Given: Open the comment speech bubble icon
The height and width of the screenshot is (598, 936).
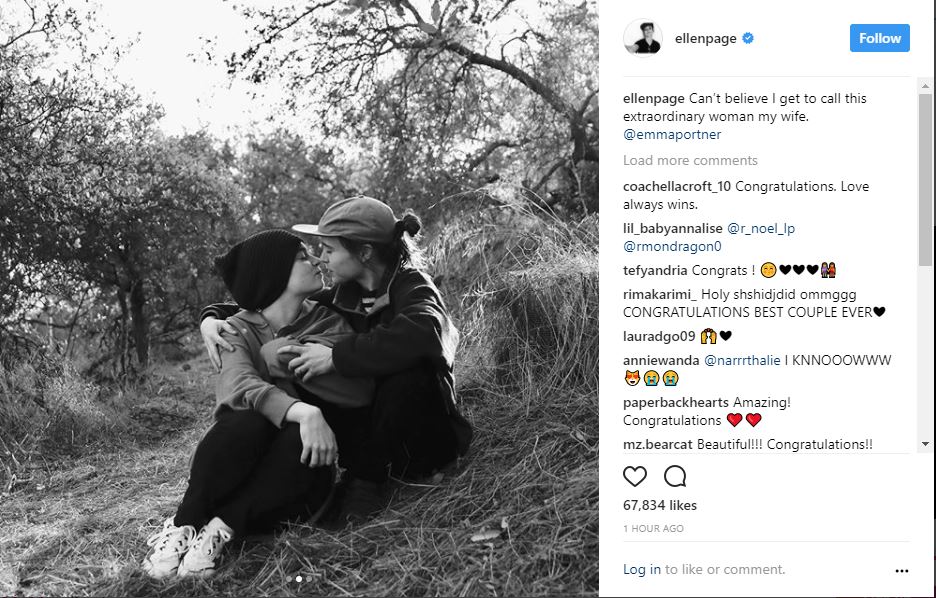Looking at the screenshot, I should click(x=675, y=476).
